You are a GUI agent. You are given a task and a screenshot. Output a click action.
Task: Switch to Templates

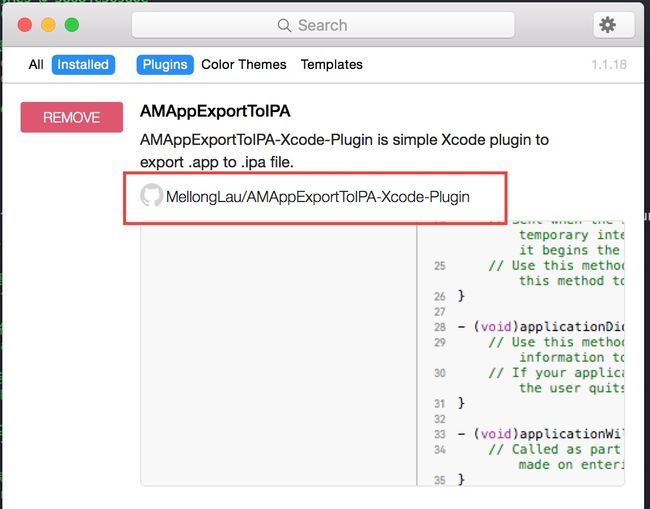pos(332,65)
